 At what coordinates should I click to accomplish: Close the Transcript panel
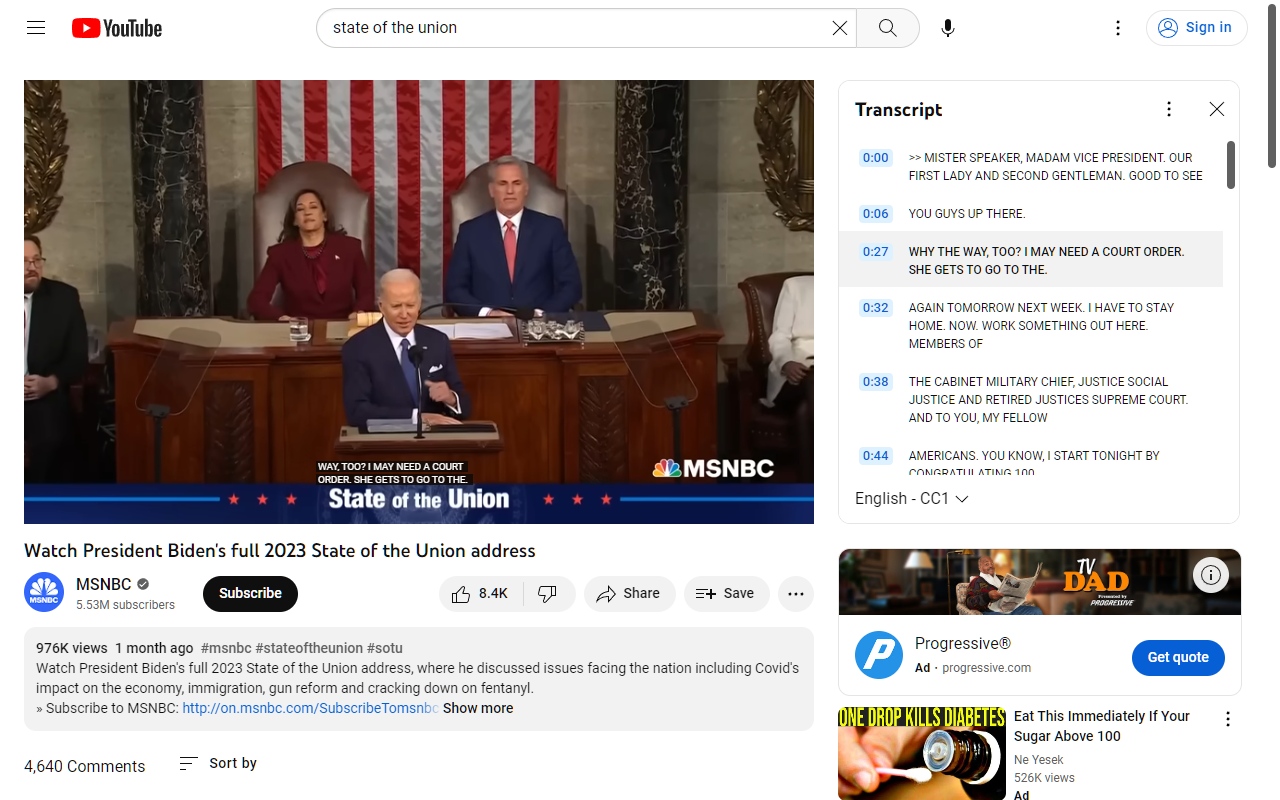click(x=1217, y=109)
